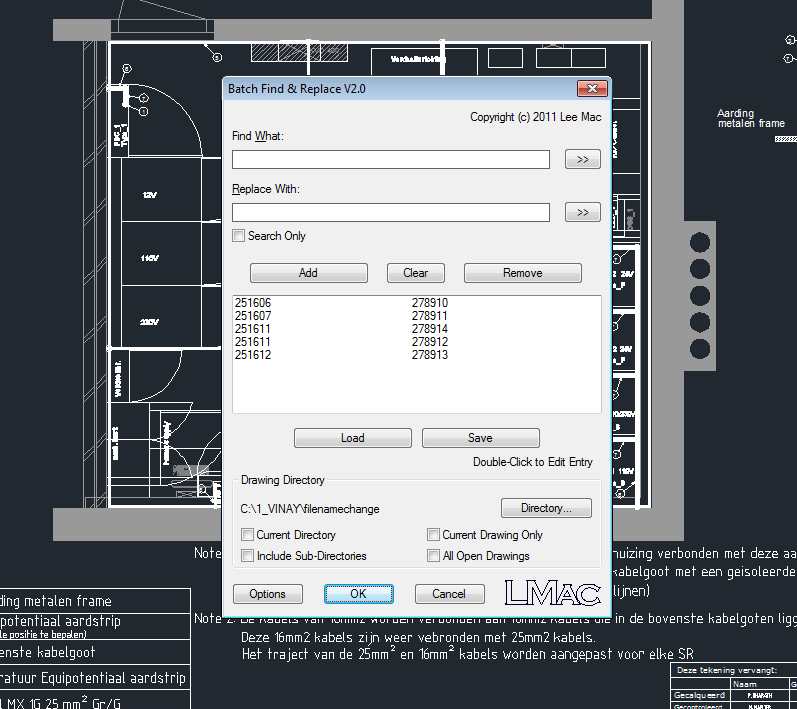Image resolution: width=797 pixels, height=709 pixels.
Task: Open the Directory... browse button
Action: tap(546, 508)
